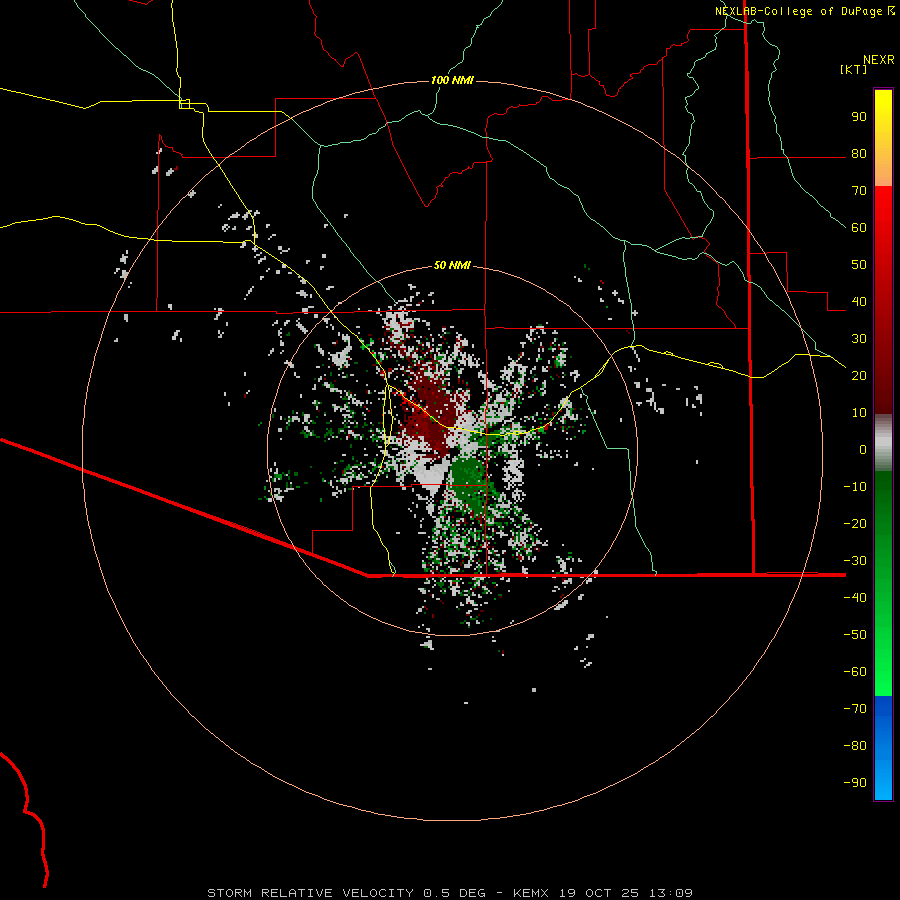The height and width of the screenshot is (900, 900).
Task: Click the 50 value on the velocity scale
Action: coord(859,265)
